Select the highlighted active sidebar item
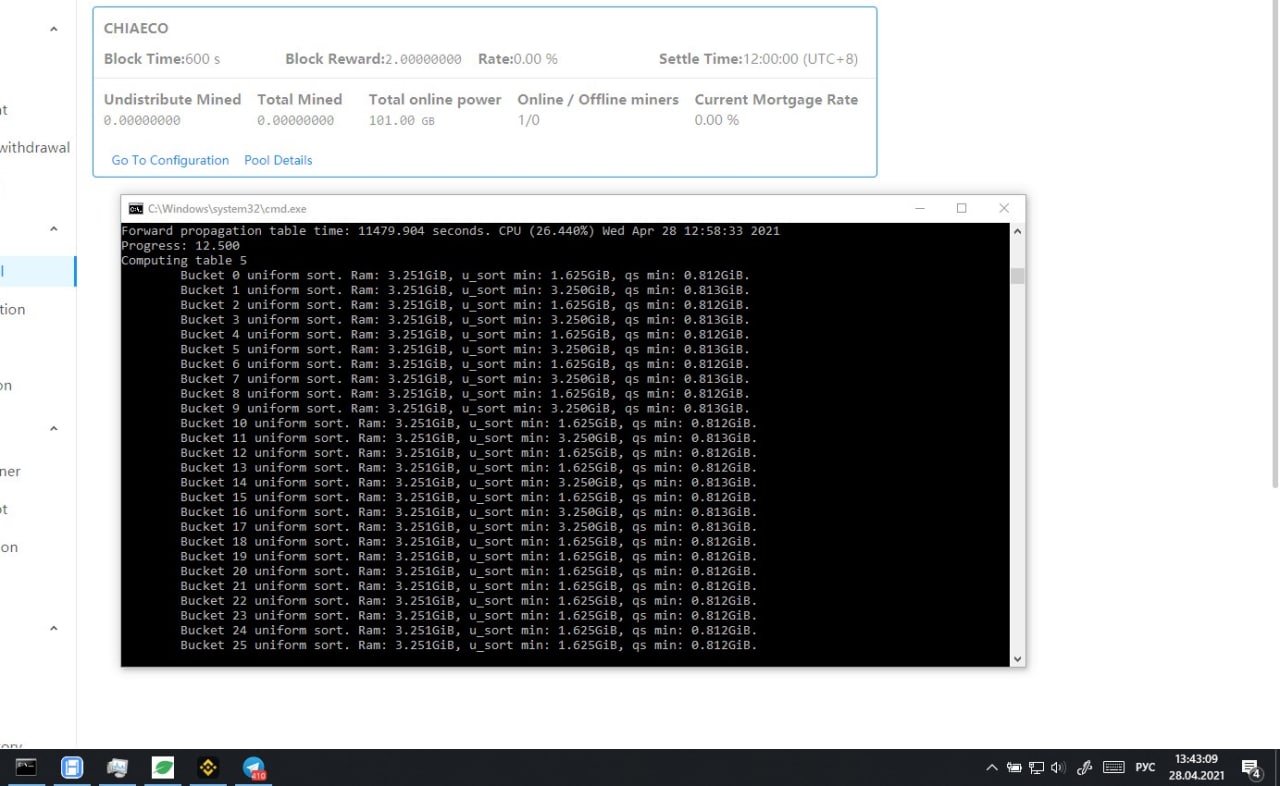 point(38,271)
